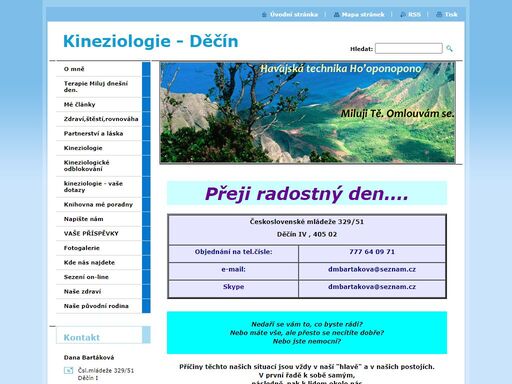Open the Napište nám menu item
This screenshot has height=384, width=512.
click(x=99, y=219)
